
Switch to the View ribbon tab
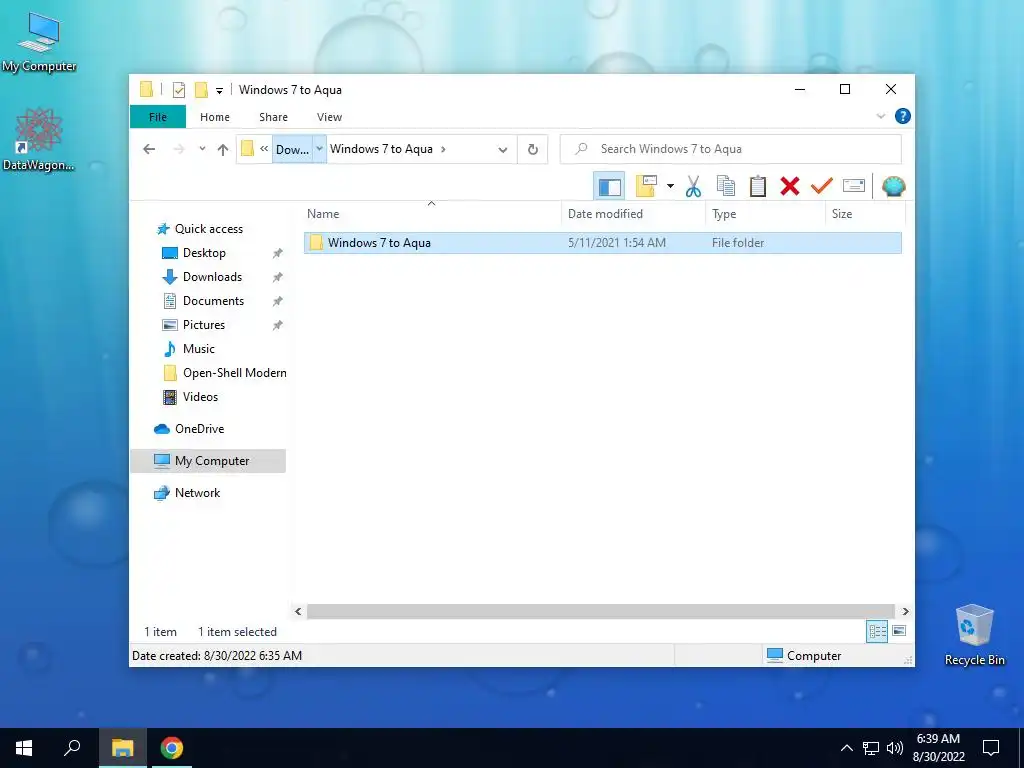(x=329, y=117)
